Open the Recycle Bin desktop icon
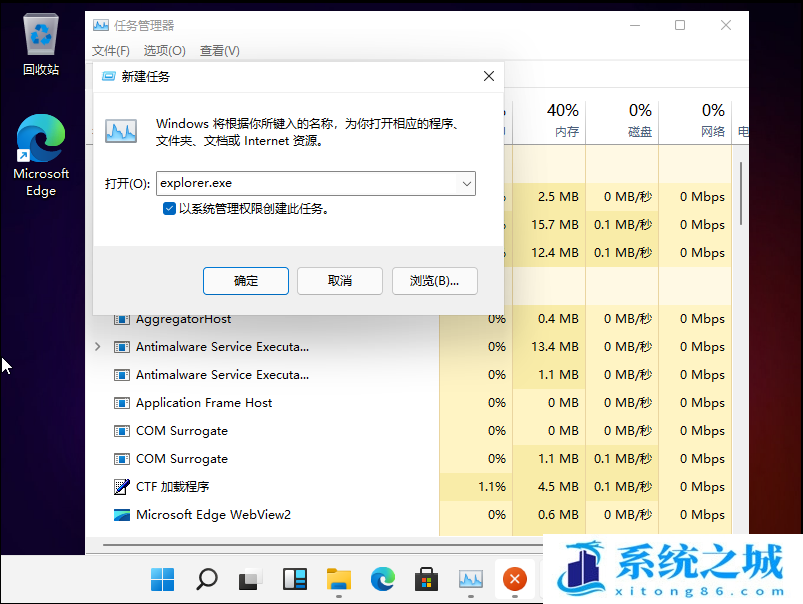Viewport: 803px width, 604px height. (41, 45)
